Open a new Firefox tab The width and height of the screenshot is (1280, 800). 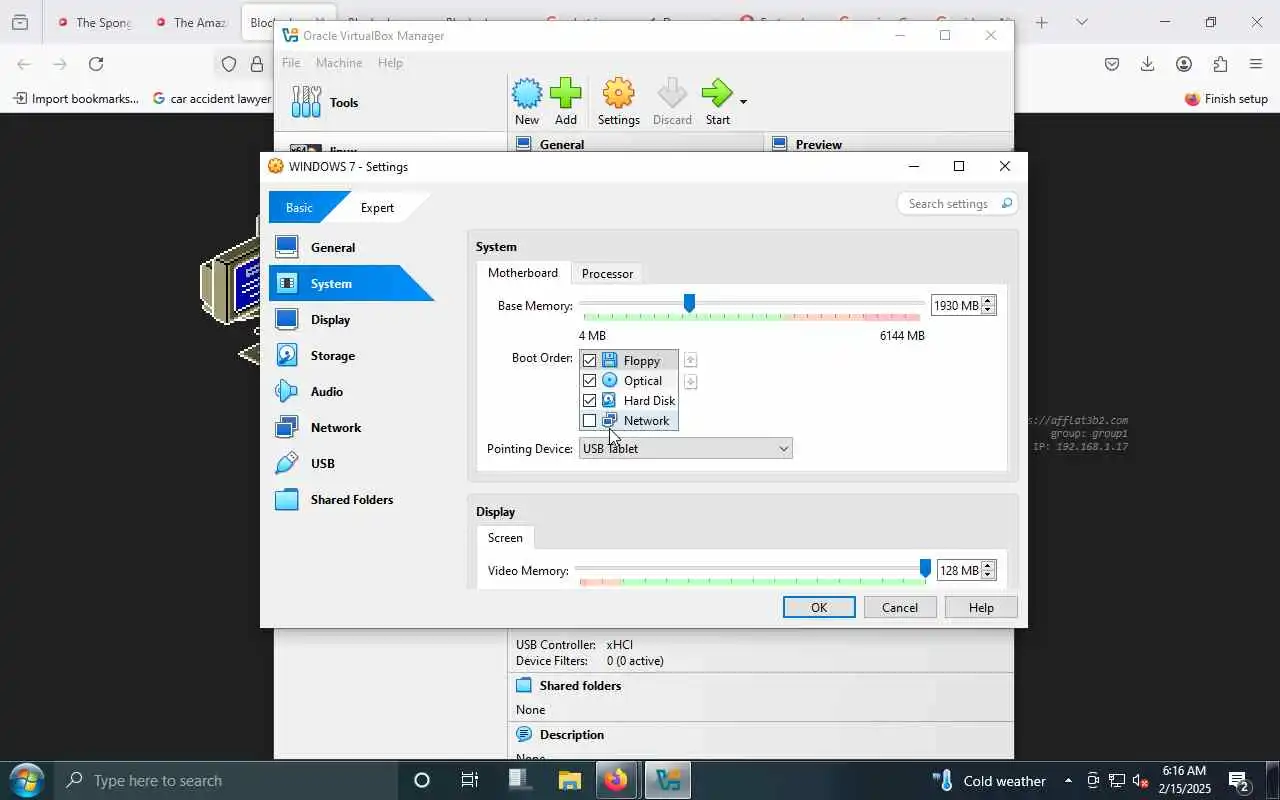coord(1041,22)
